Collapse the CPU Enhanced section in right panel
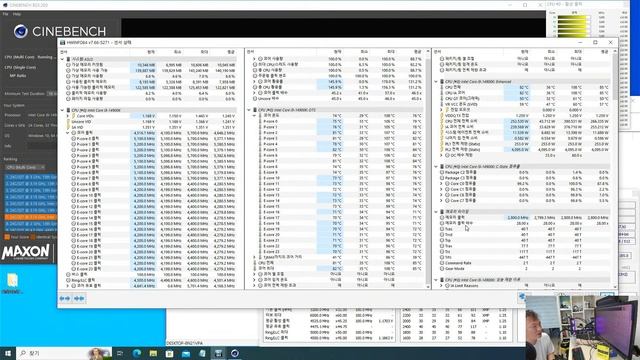640x360 pixels. tap(436, 82)
